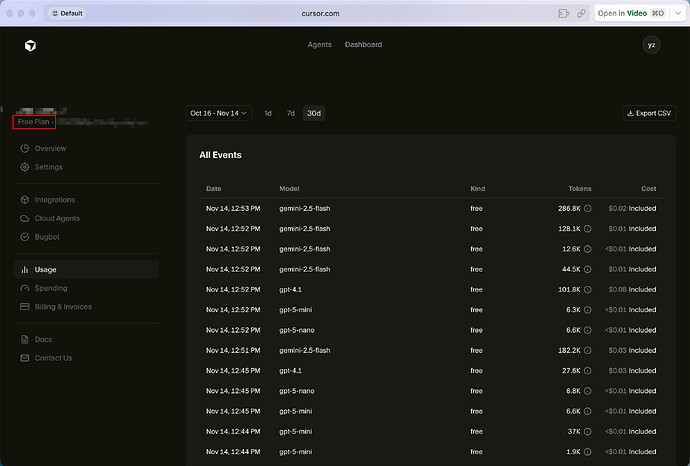The height and width of the screenshot is (466, 690).
Task: Click the Model column header
Action: (x=289, y=188)
